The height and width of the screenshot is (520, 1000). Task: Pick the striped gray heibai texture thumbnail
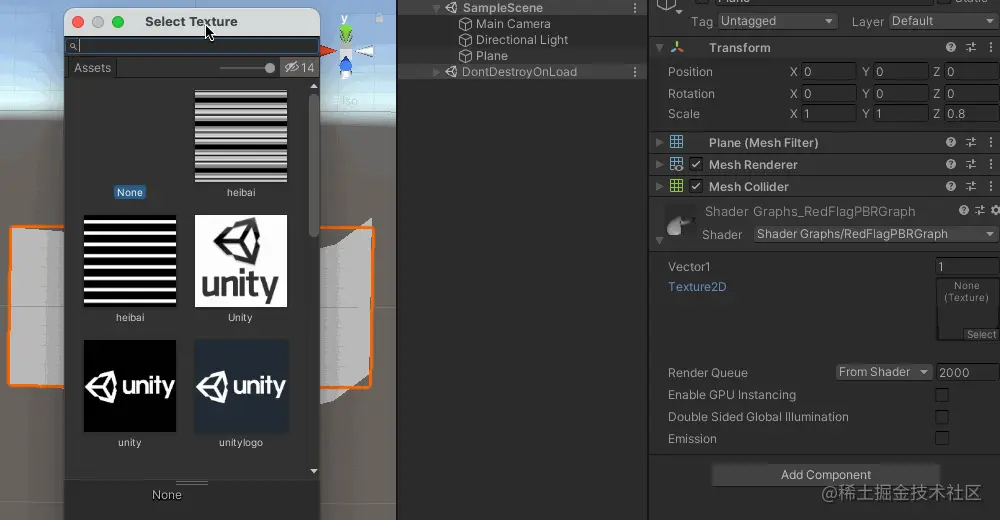point(240,136)
